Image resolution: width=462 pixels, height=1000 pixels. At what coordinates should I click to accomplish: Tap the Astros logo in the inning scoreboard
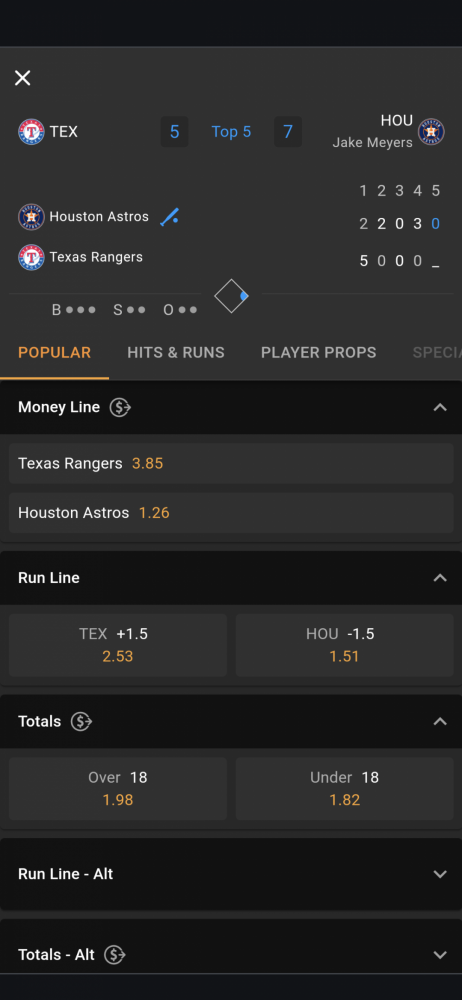pyautogui.click(x=31, y=217)
